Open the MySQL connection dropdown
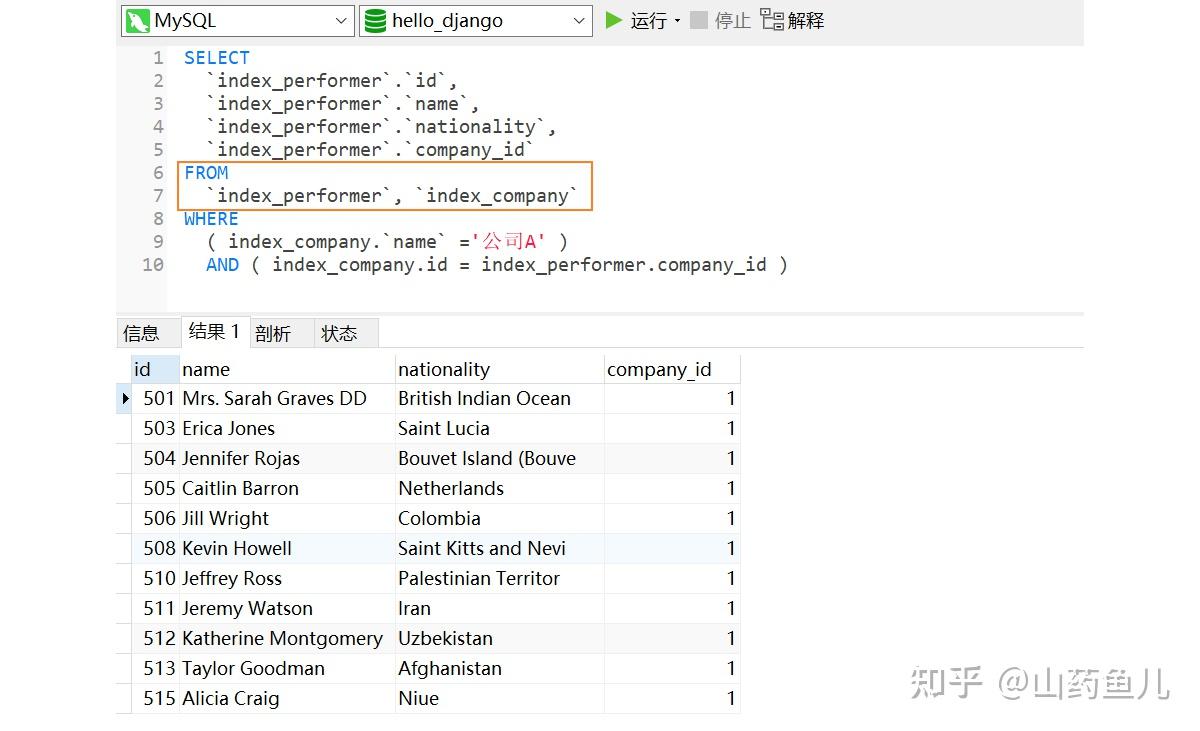The image size is (1200, 731). [342, 20]
